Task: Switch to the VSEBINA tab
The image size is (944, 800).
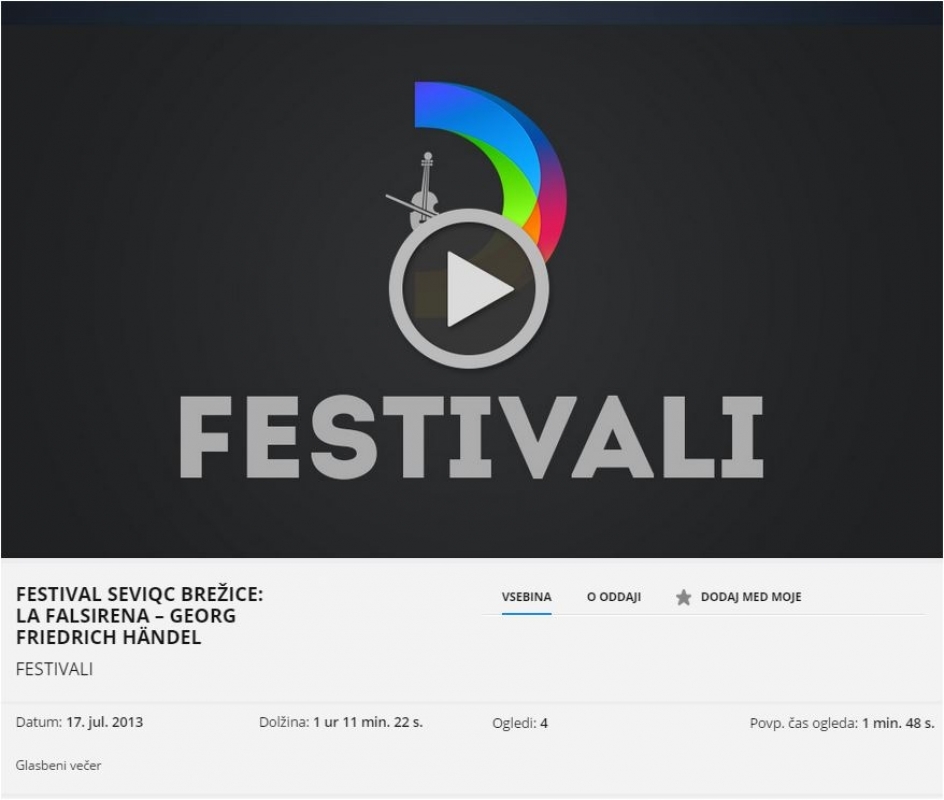Action: tap(526, 597)
